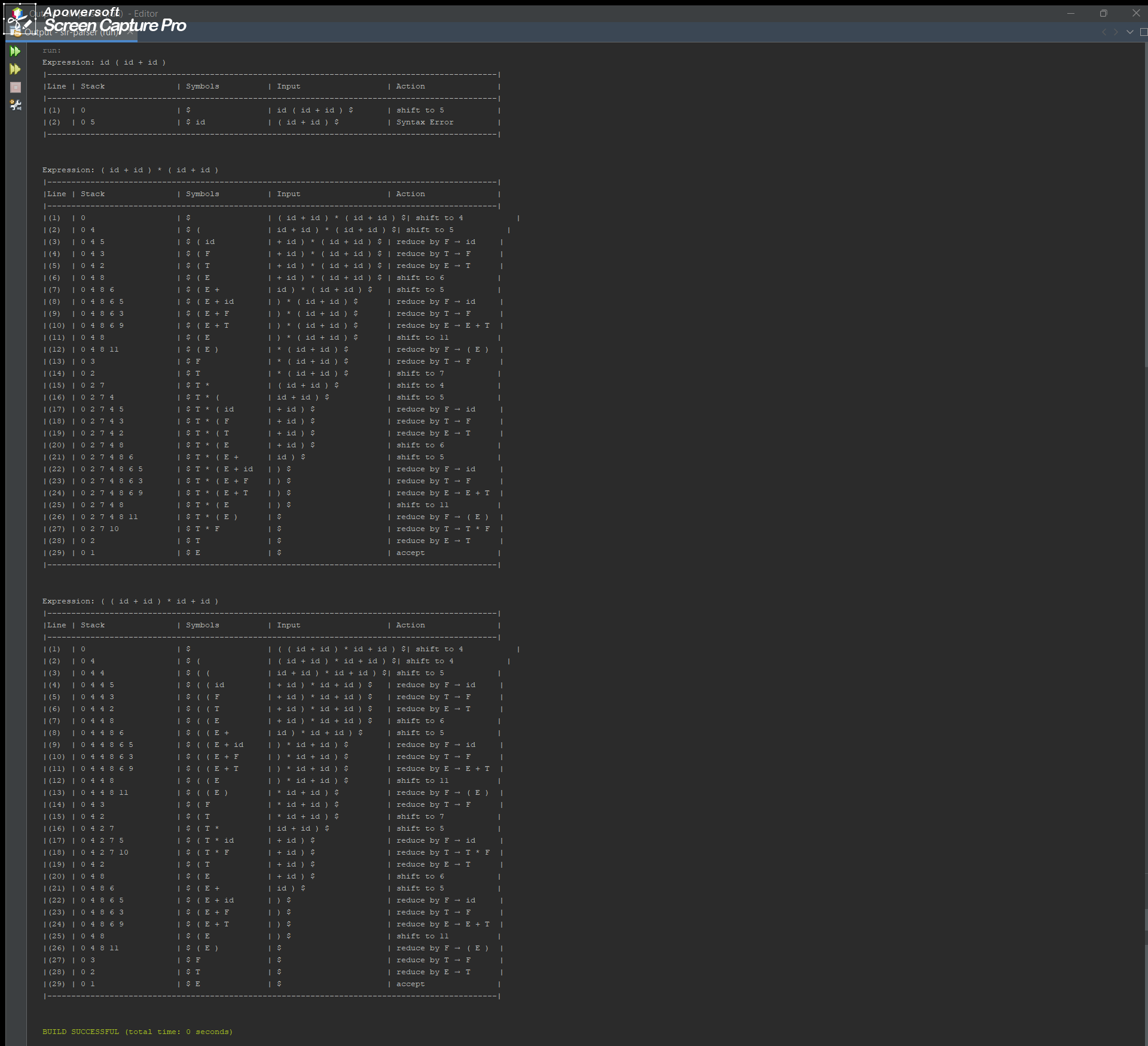1148x1046 pixels.
Task: Close the Editor window
Action: [1136, 13]
